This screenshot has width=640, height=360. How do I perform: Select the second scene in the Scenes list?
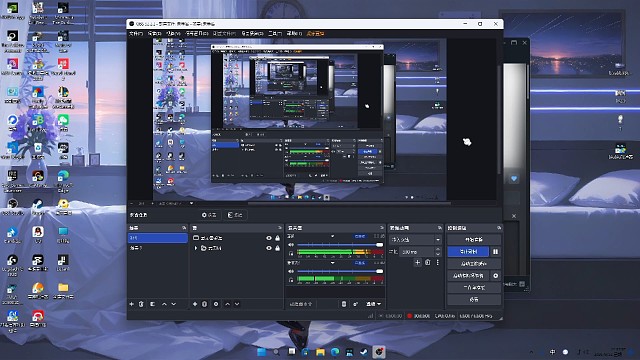[x=158, y=248]
